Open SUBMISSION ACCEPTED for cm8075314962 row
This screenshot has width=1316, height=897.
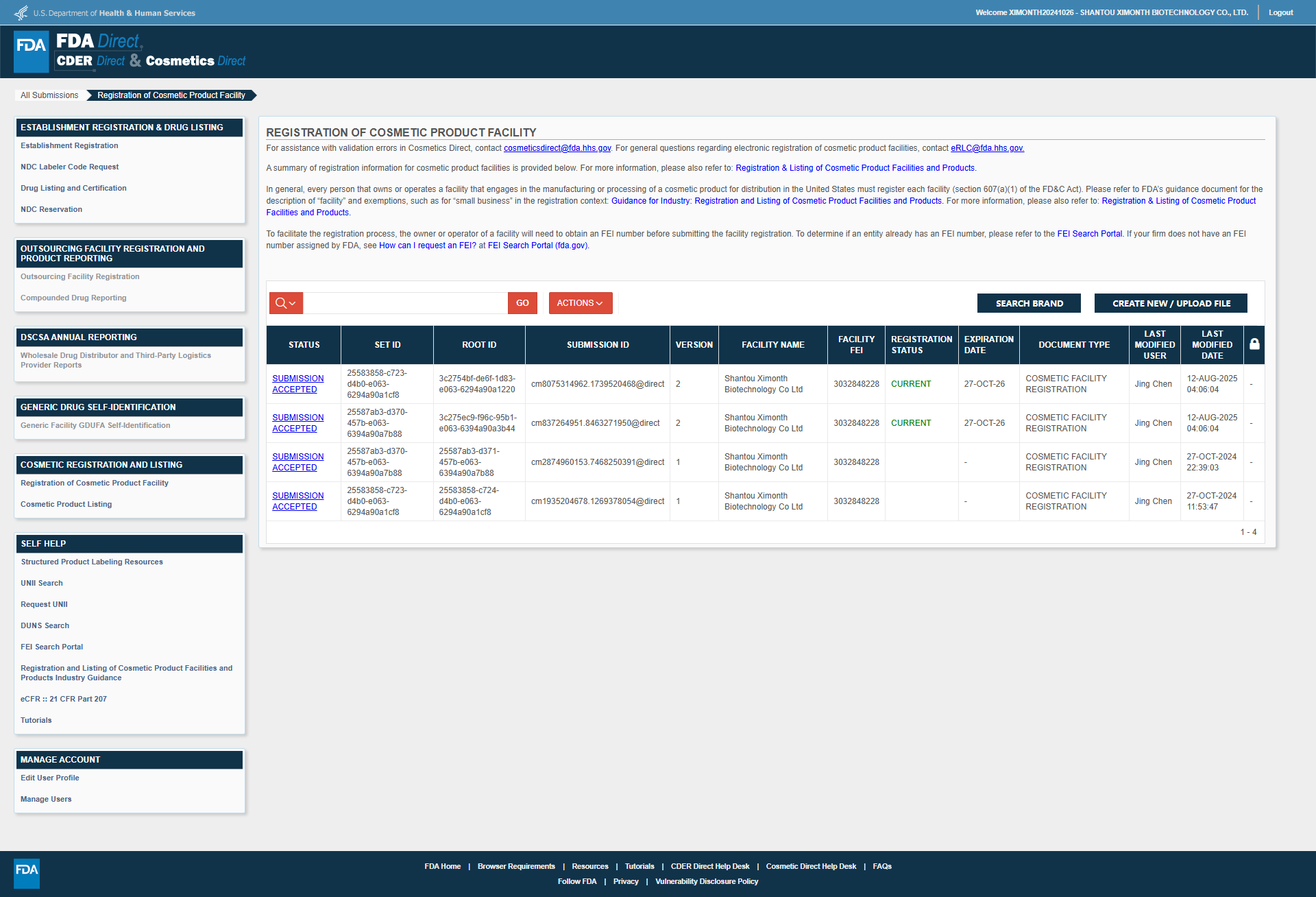(x=298, y=384)
